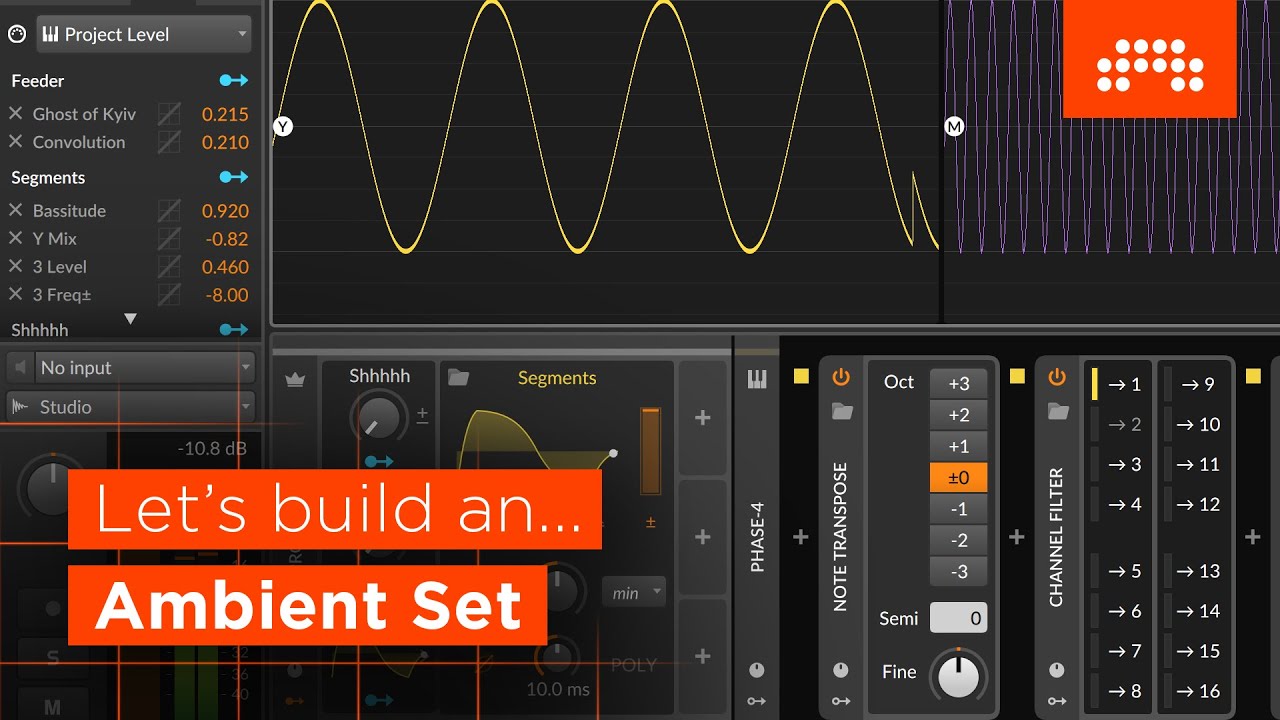
Task: Click the Y marker on the oscilloscope
Action: point(283,126)
